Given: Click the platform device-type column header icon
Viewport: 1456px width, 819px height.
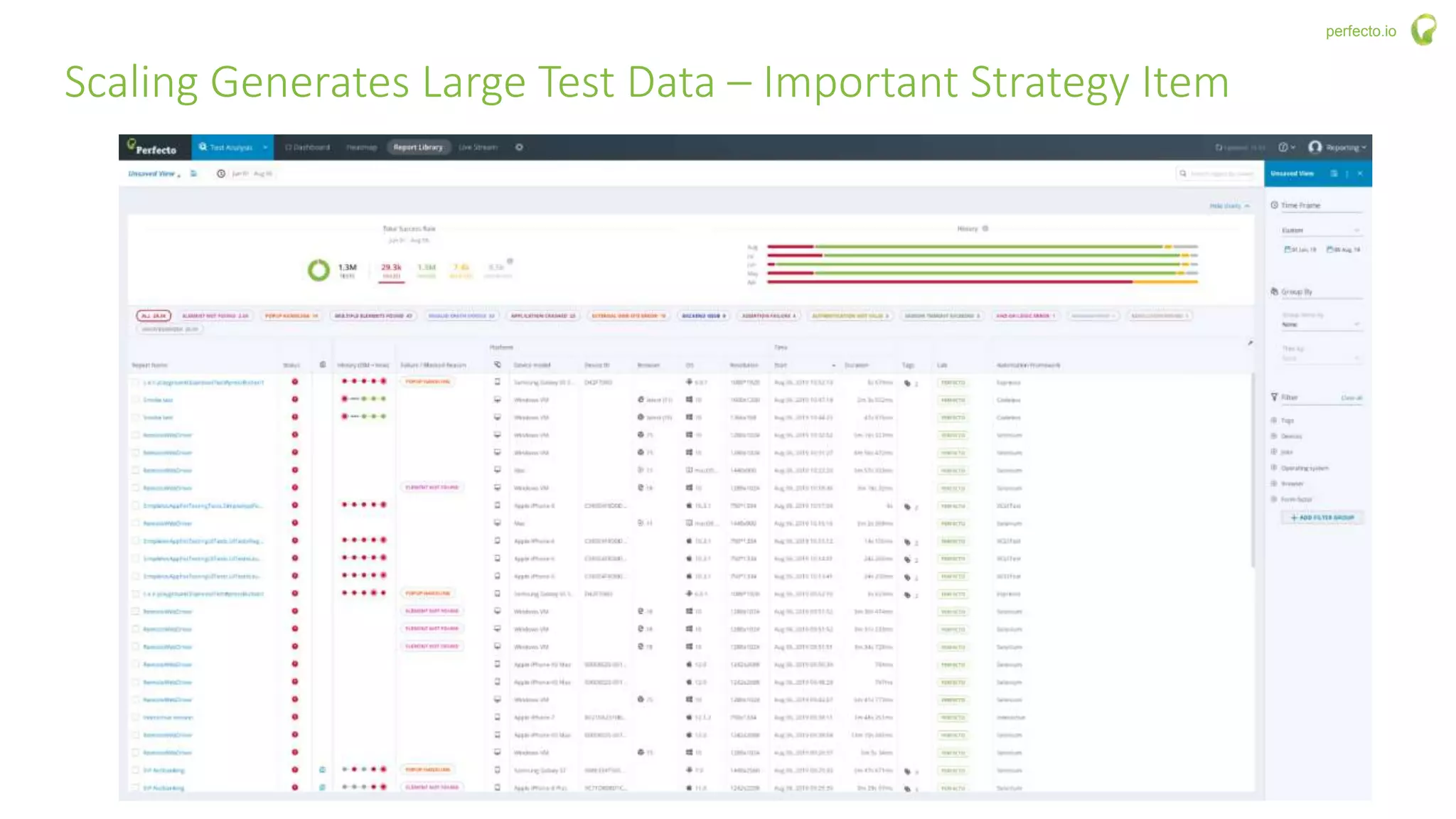Looking at the screenshot, I should click(x=498, y=365).
